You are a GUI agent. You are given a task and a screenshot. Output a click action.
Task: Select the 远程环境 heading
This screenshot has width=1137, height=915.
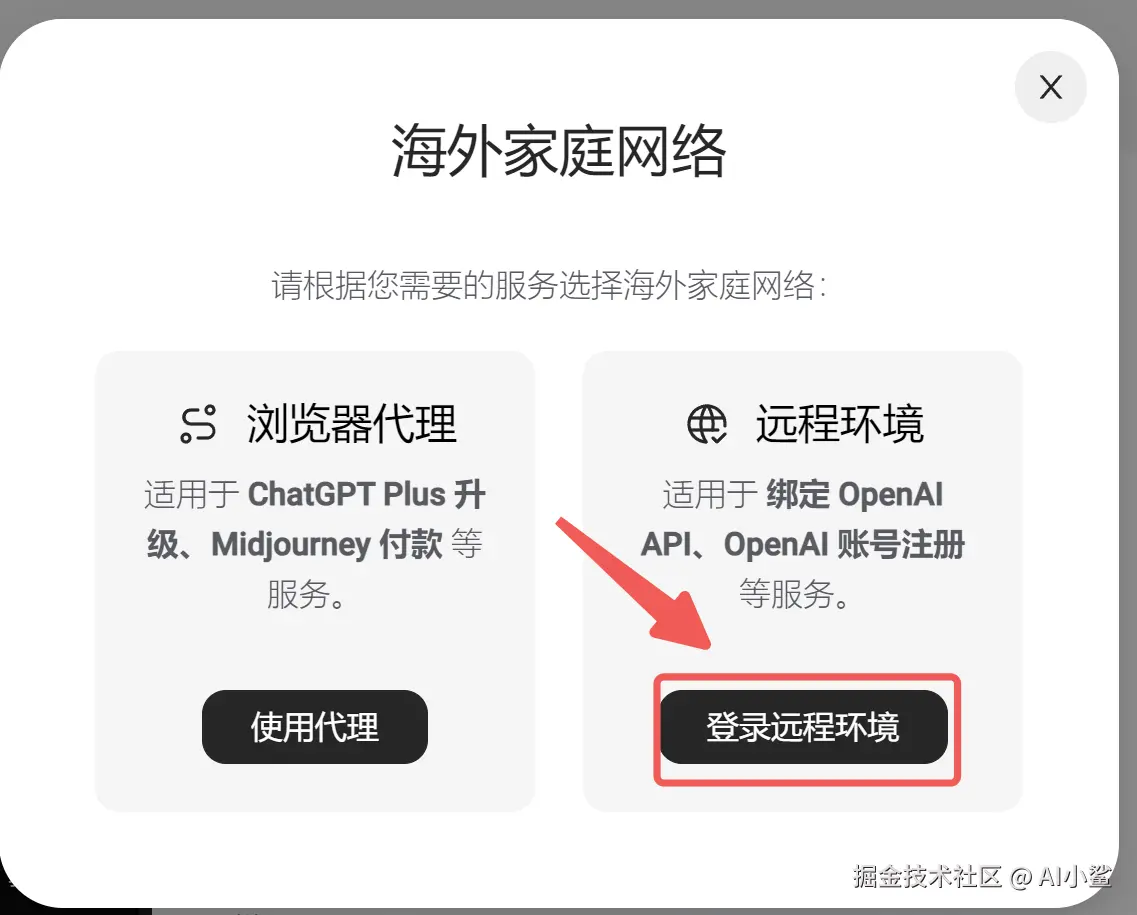pyautogui.click(x=840, y=423)
